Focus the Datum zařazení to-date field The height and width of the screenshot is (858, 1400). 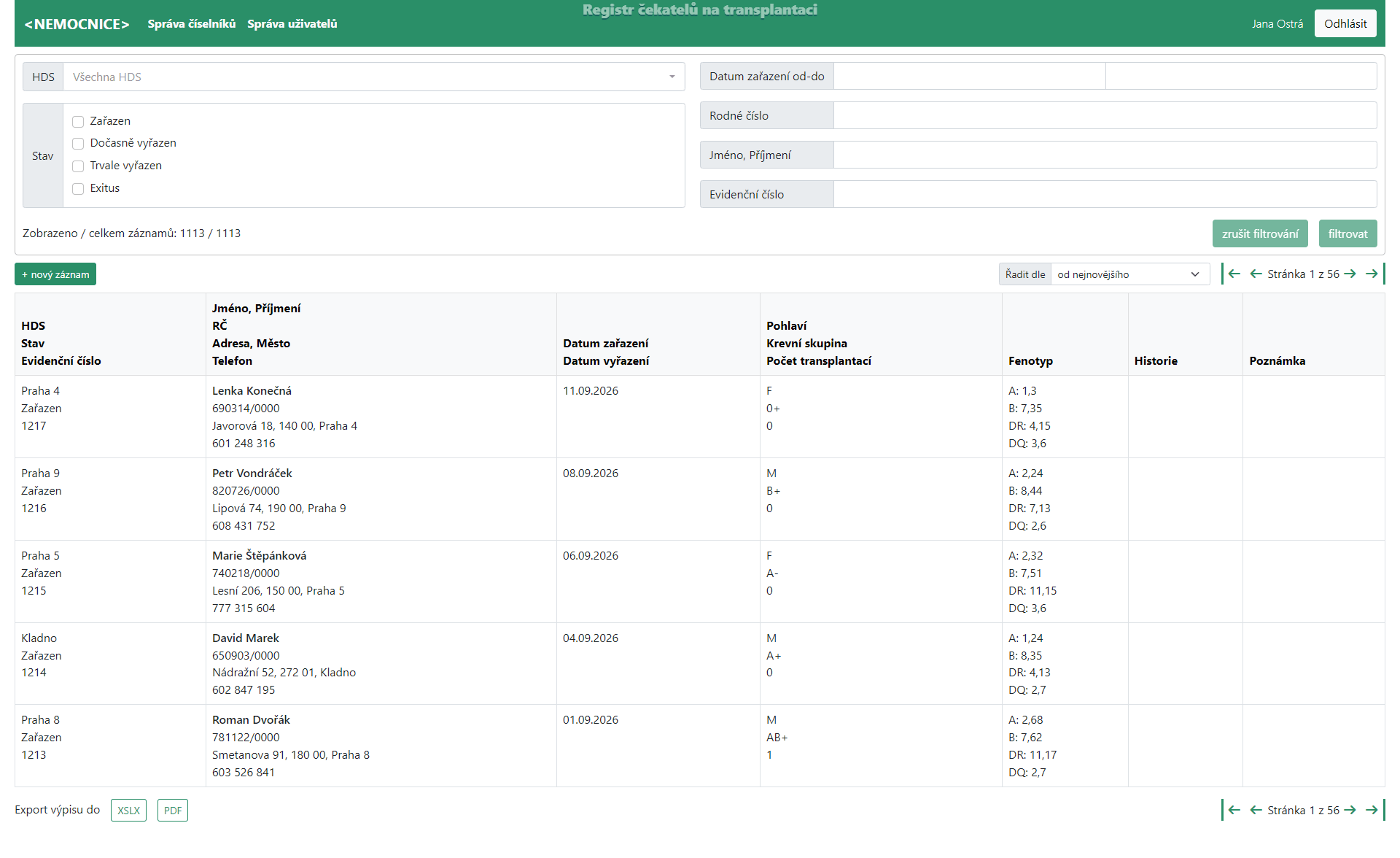coord(1241,76)
